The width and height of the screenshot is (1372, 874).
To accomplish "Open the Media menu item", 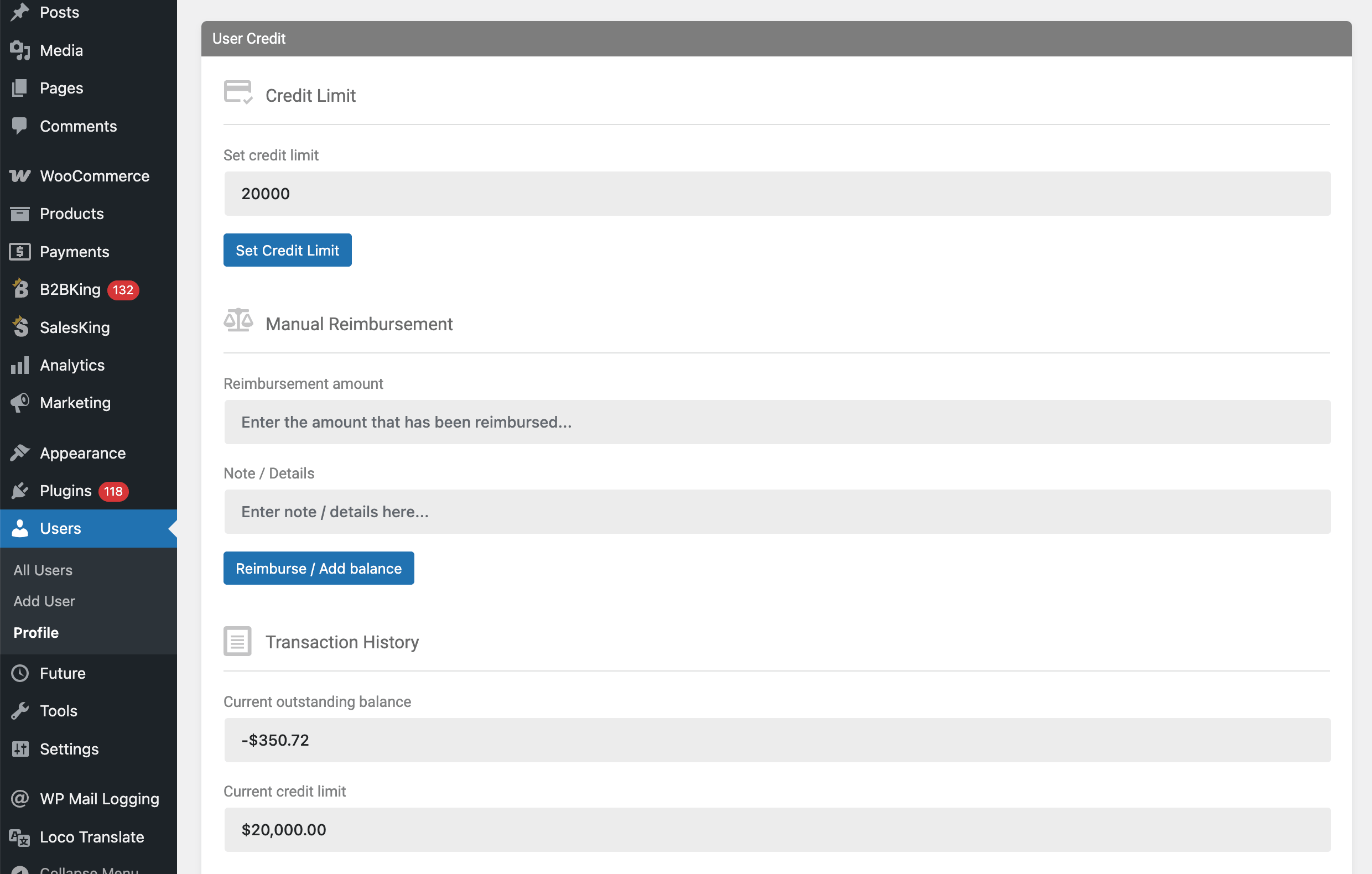I will coord(61,50).
